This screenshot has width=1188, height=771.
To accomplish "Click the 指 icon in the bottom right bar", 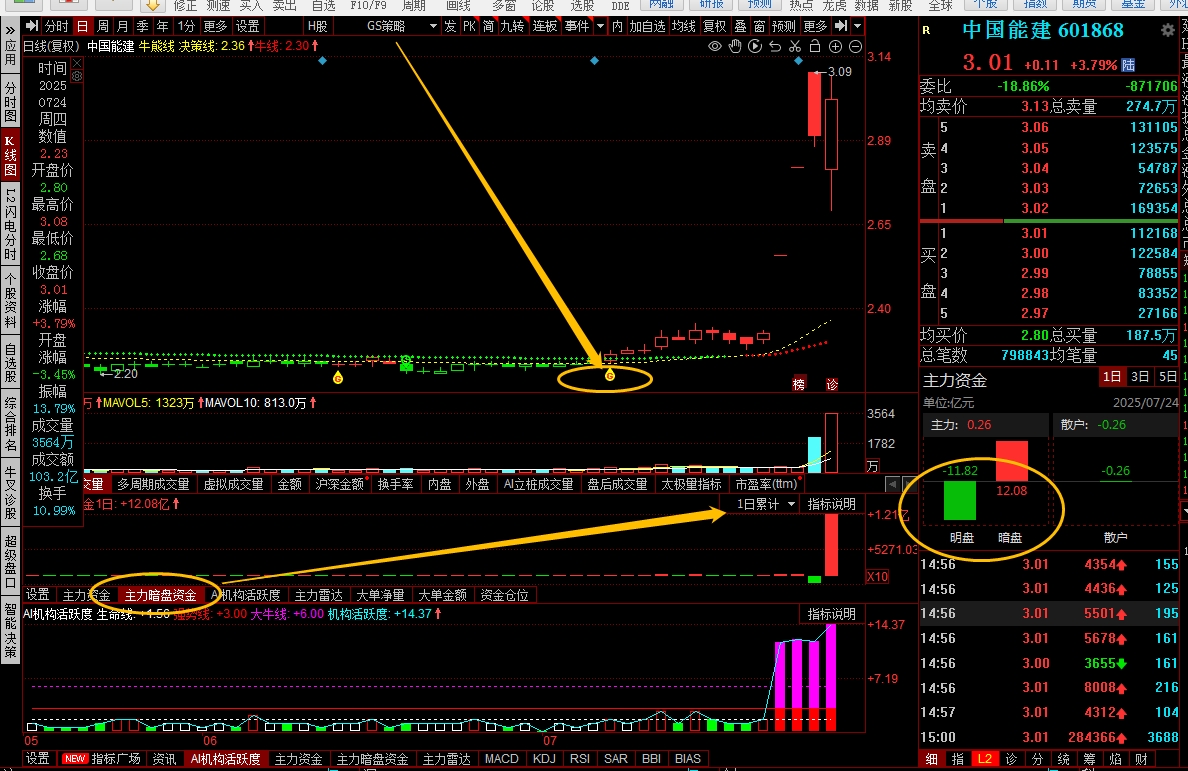I will (x=958, y=759).
